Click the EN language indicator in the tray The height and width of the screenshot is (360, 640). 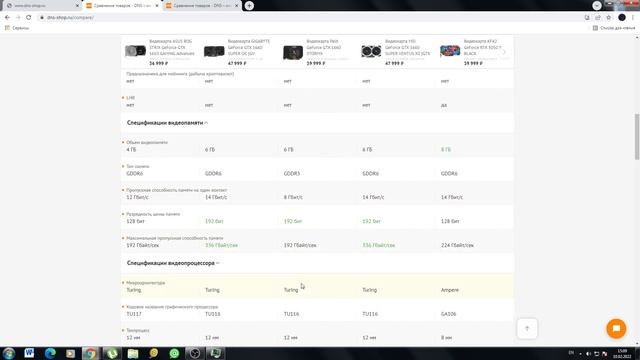pos(571,353)
